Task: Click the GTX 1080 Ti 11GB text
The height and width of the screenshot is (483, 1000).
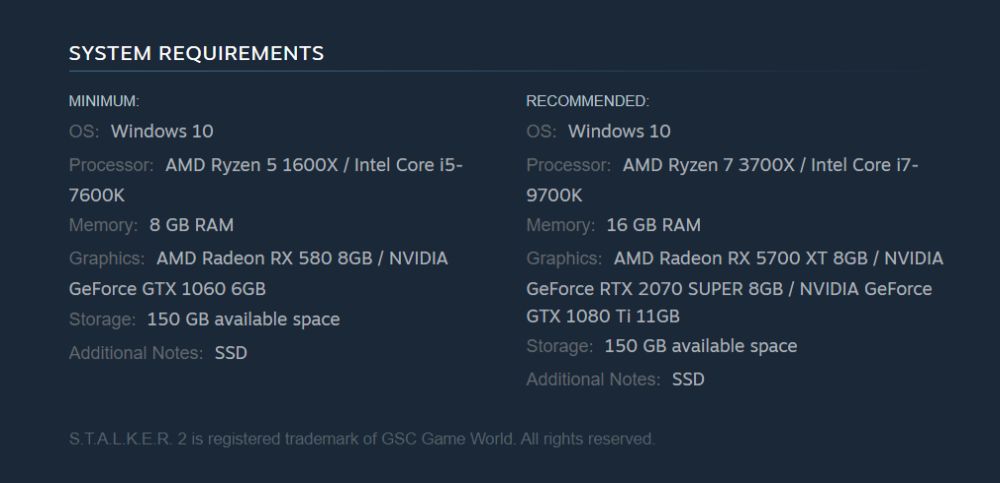Action: [x=603, y=316]
